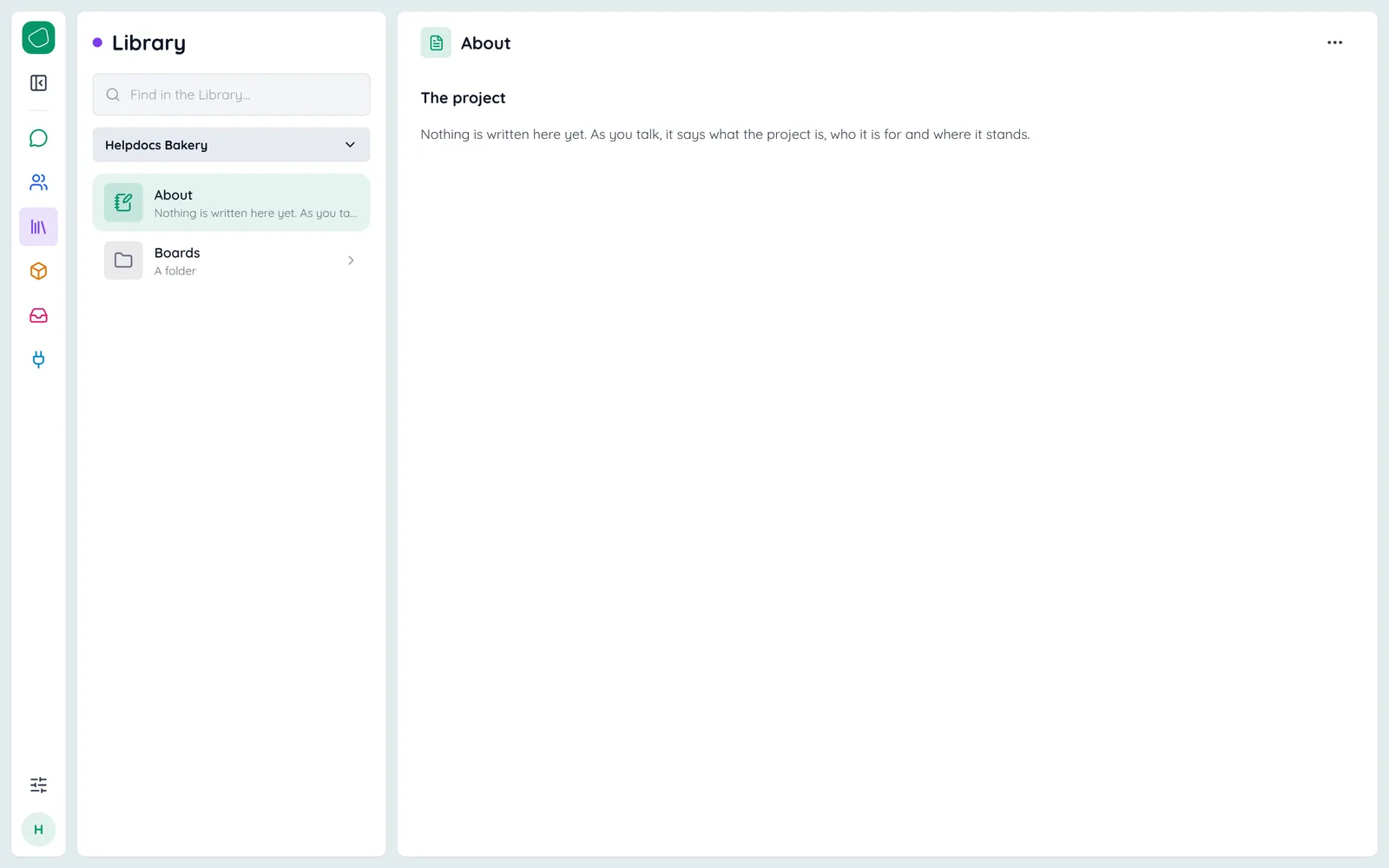Click the search magnifier icon
This screenshot has height=868, width=1389.
(x=113, y=95)
